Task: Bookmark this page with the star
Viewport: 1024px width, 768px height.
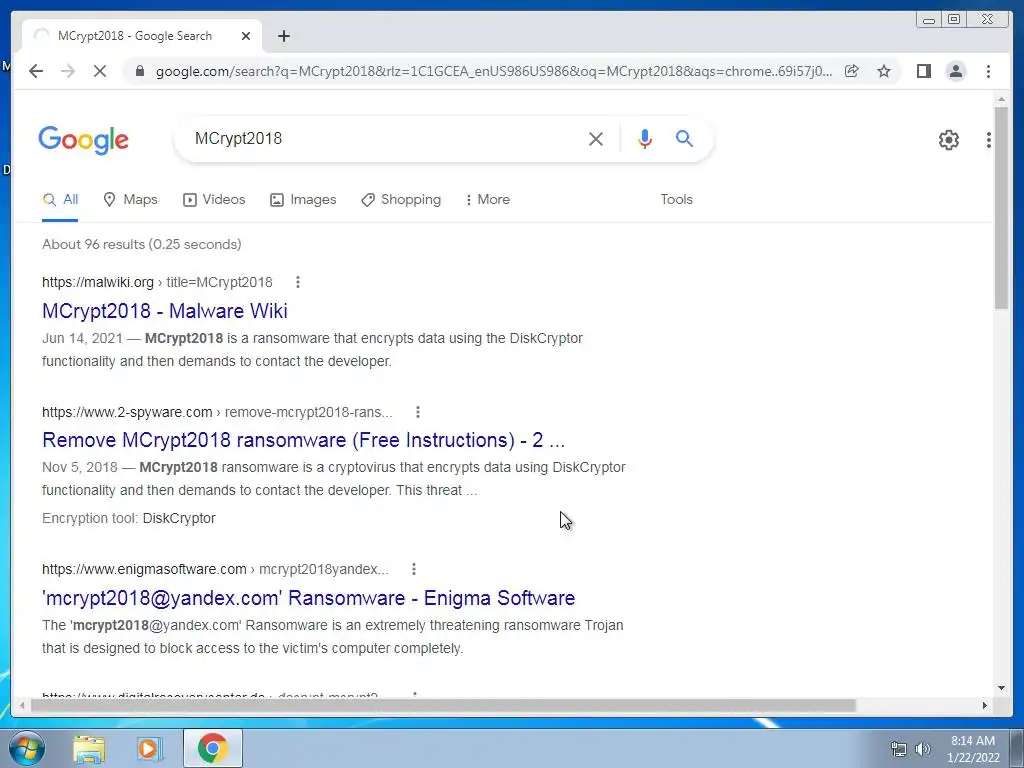Action: [884, 71]
